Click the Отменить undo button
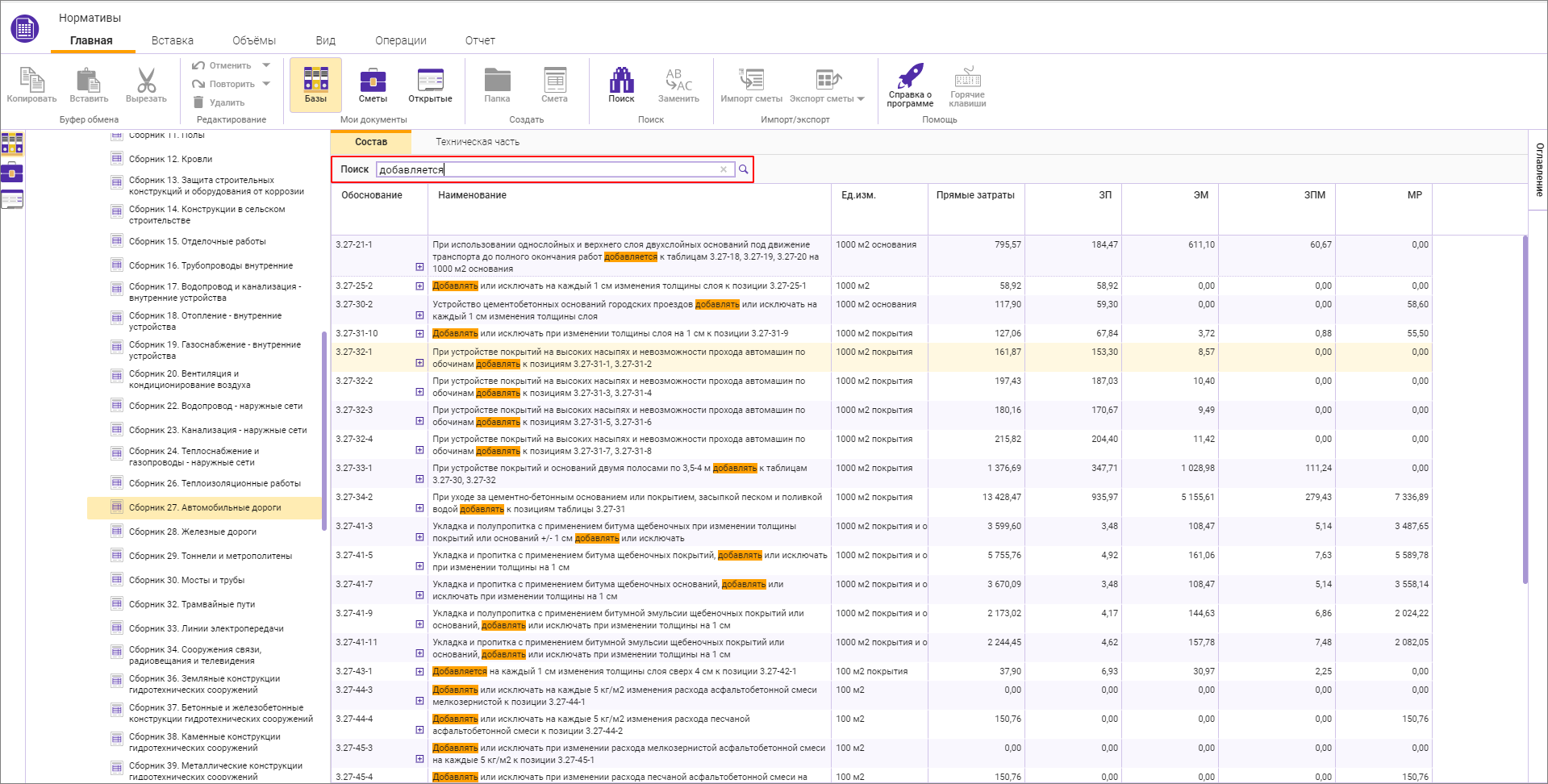1548x784 pixels. pyautogui.click(x=222, y=65)
